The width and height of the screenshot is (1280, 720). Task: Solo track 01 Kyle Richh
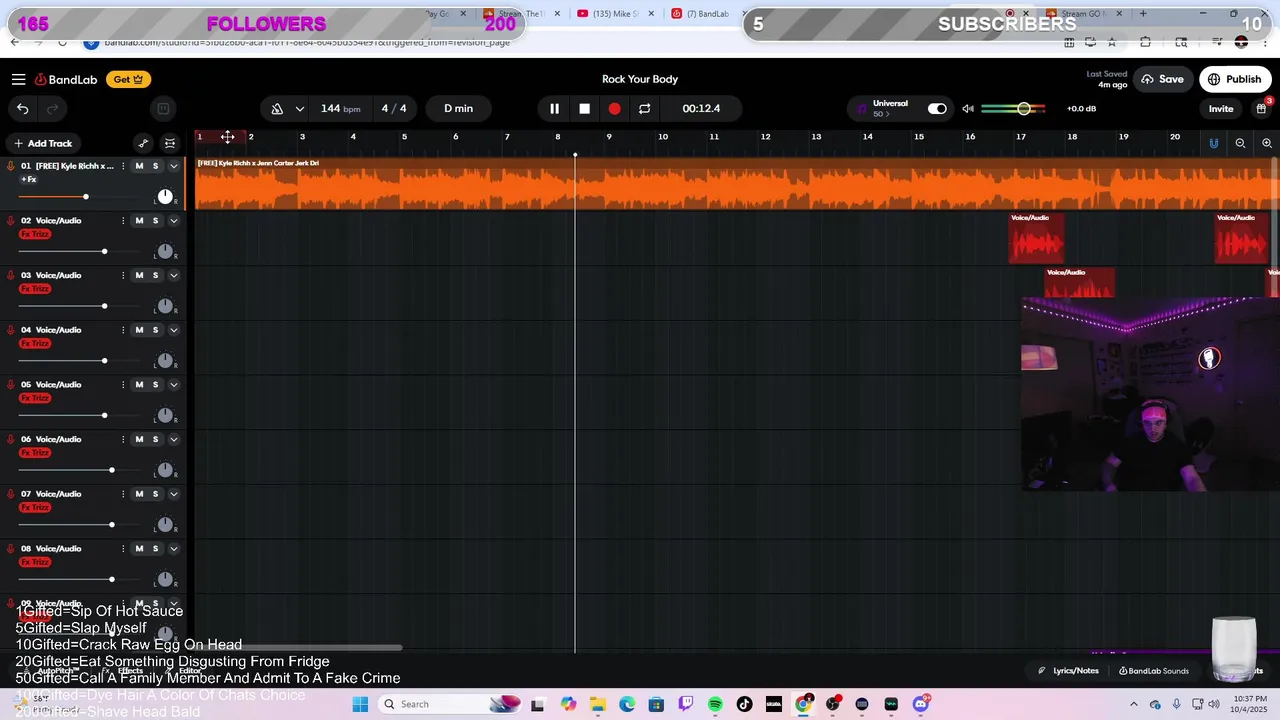click(x=155, y=166)
